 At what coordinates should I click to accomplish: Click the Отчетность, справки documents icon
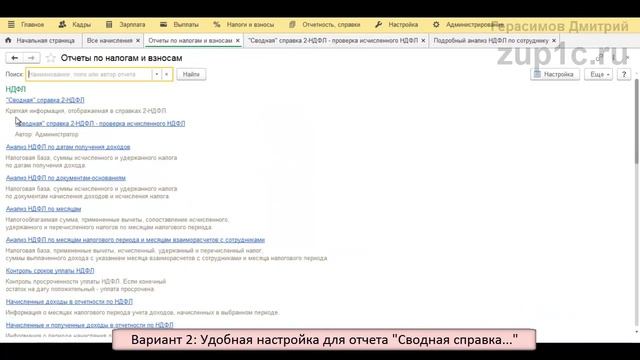292,24
